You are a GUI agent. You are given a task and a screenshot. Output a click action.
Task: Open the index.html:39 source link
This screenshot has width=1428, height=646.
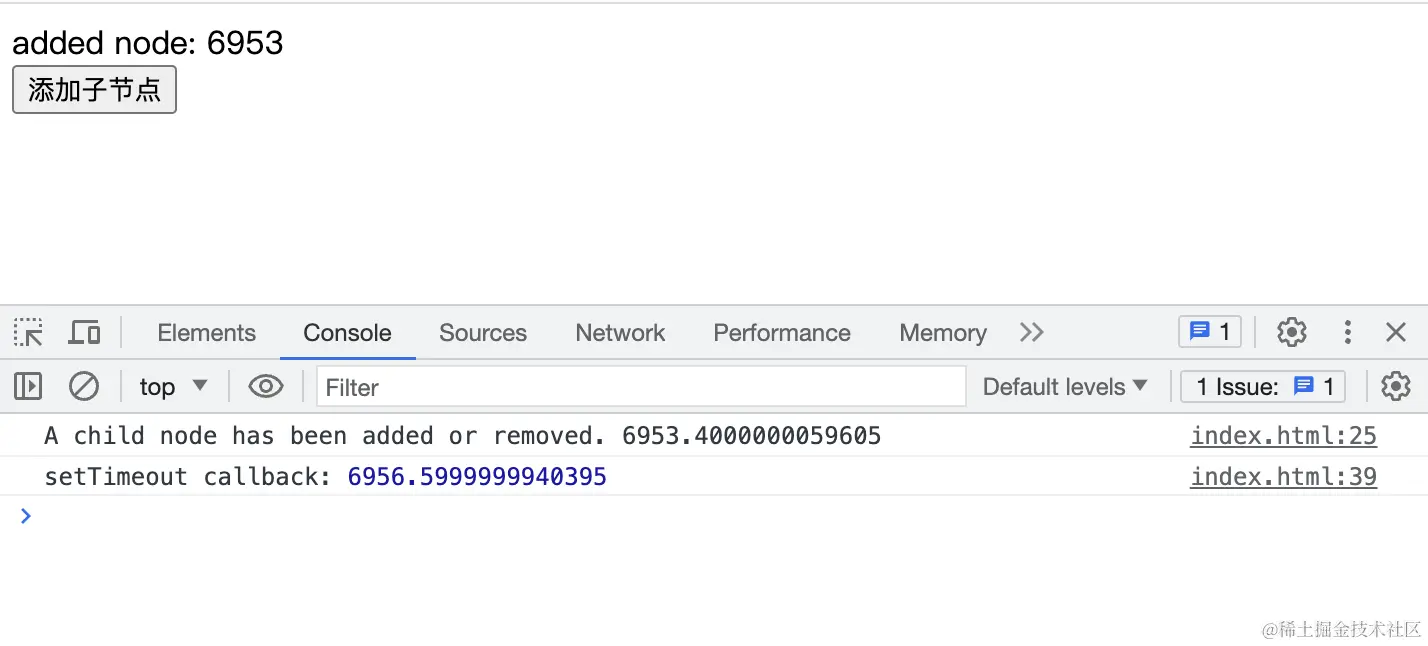point(1283,477)
